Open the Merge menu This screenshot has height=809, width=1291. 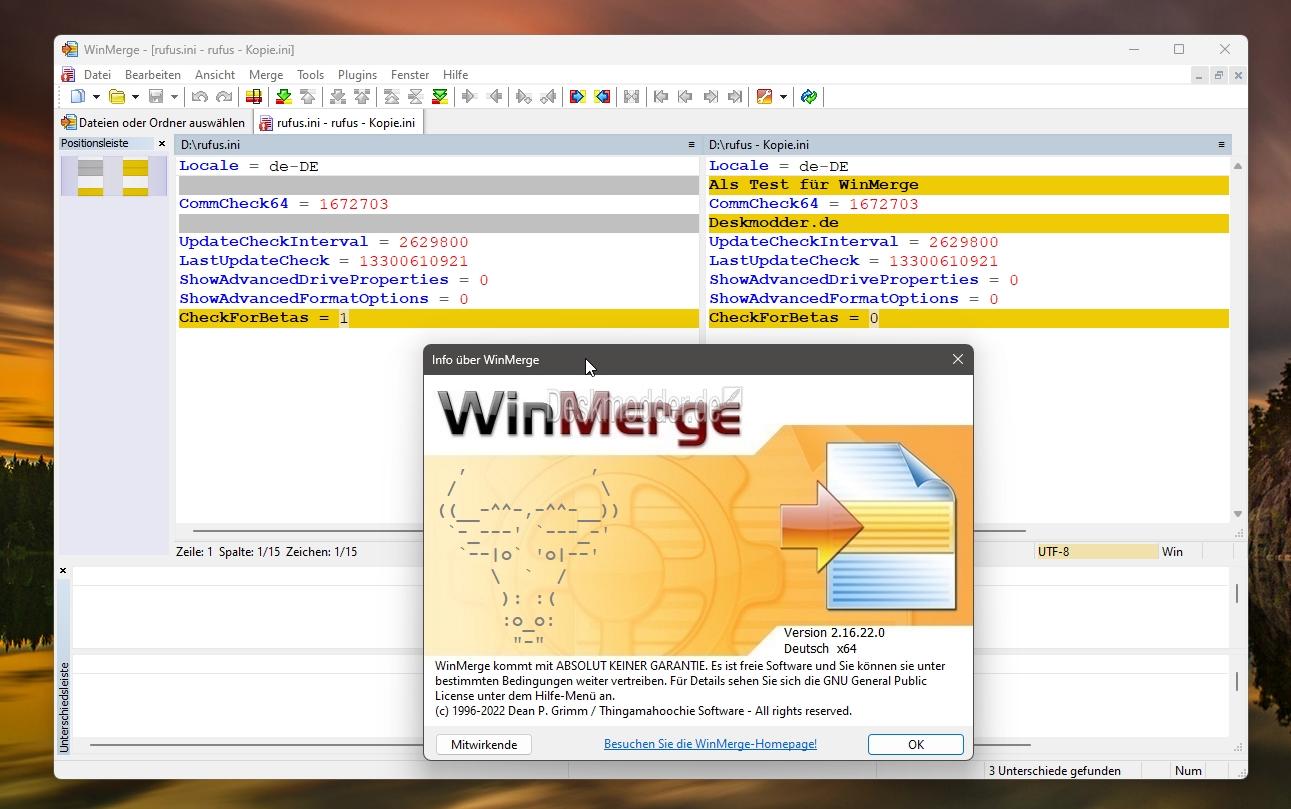pos(266,75)
